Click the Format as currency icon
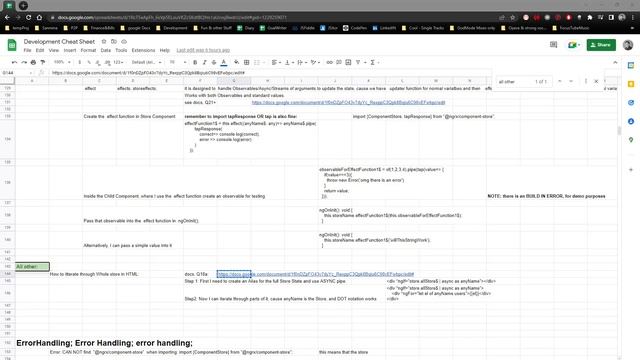Viewport: 640px width, 360px height. [x=80, y=62]
